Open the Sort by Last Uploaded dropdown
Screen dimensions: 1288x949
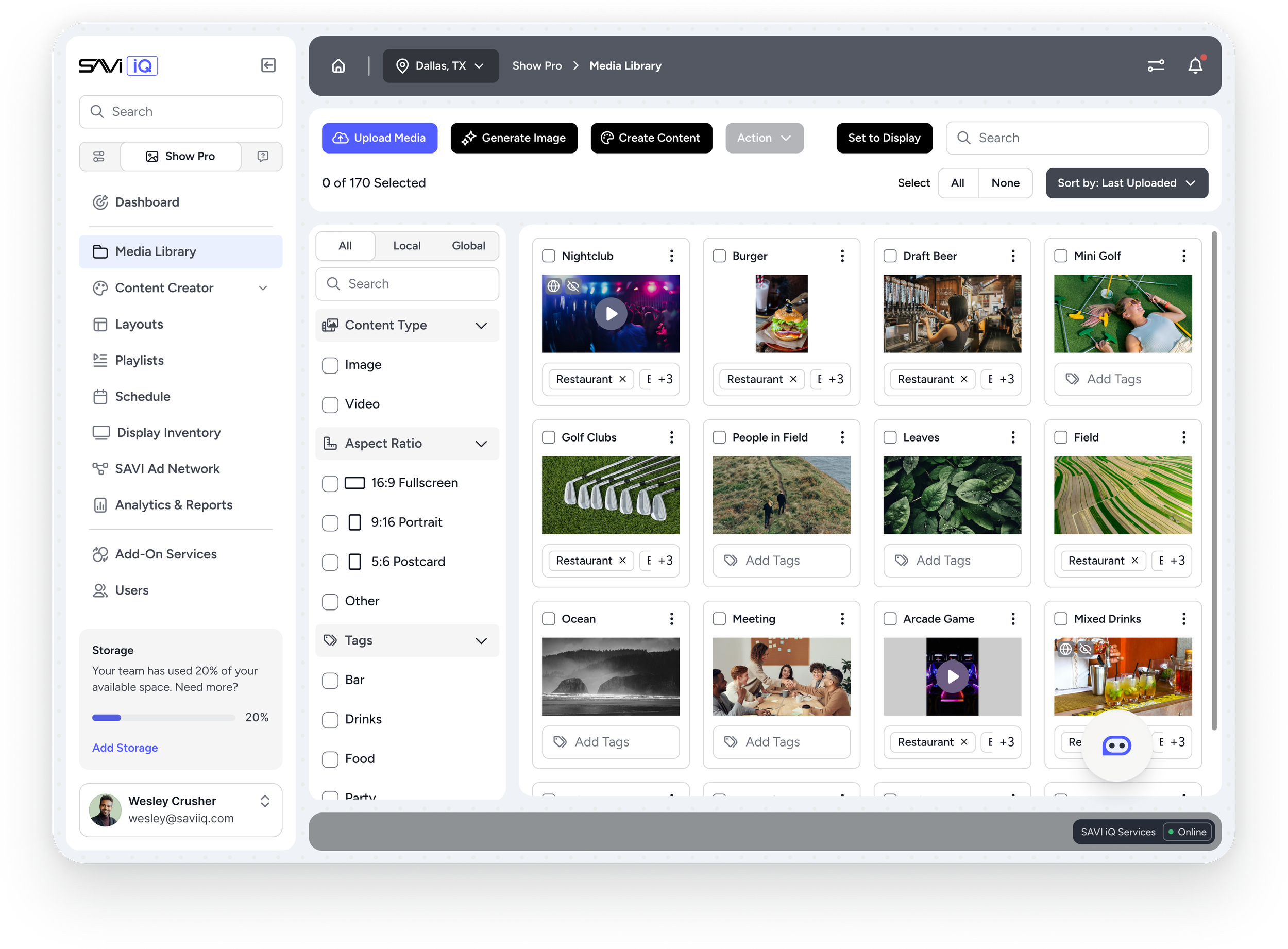(1126, 183)
